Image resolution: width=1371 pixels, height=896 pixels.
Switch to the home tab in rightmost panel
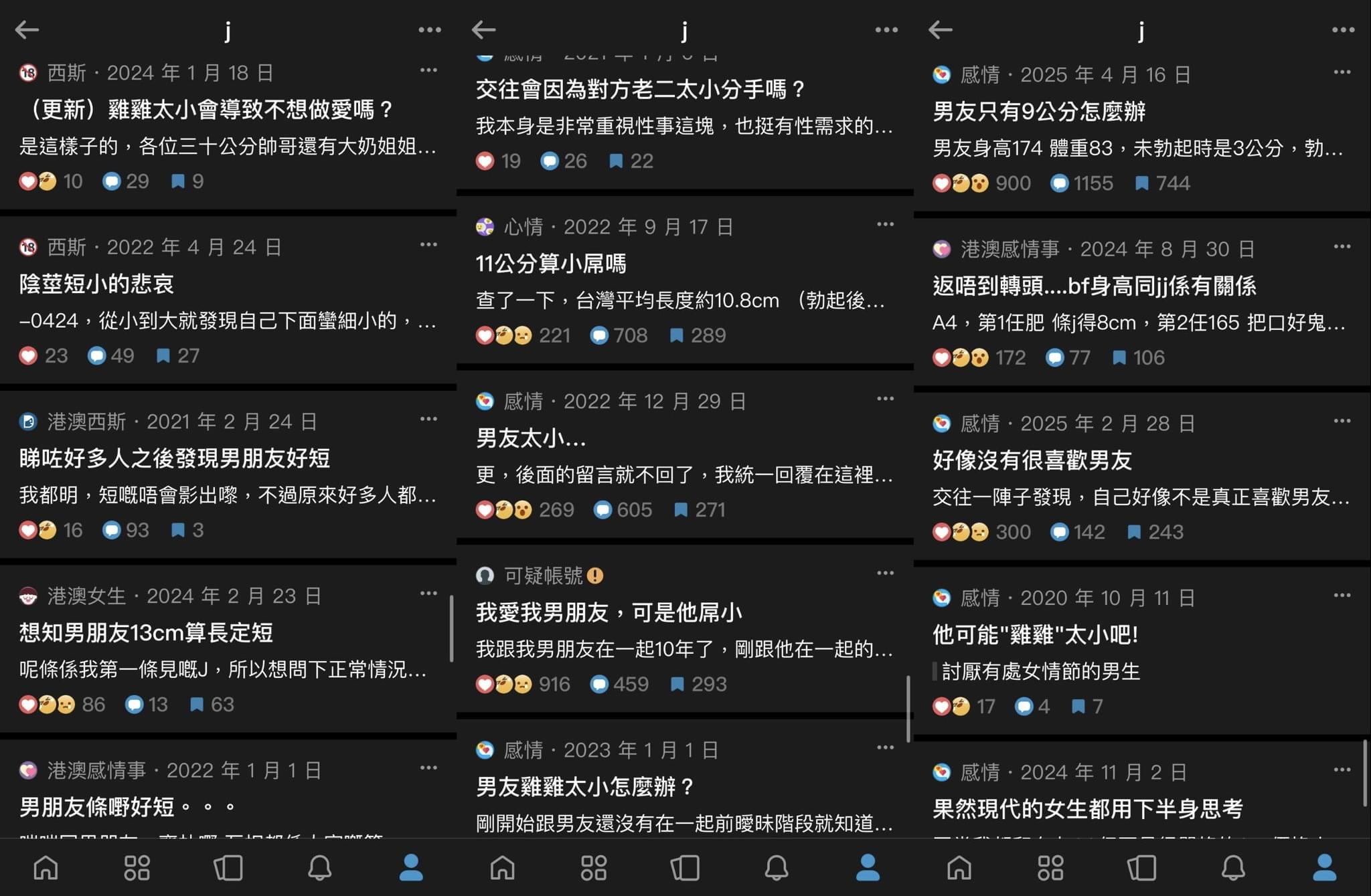click(x=959, y=868)
